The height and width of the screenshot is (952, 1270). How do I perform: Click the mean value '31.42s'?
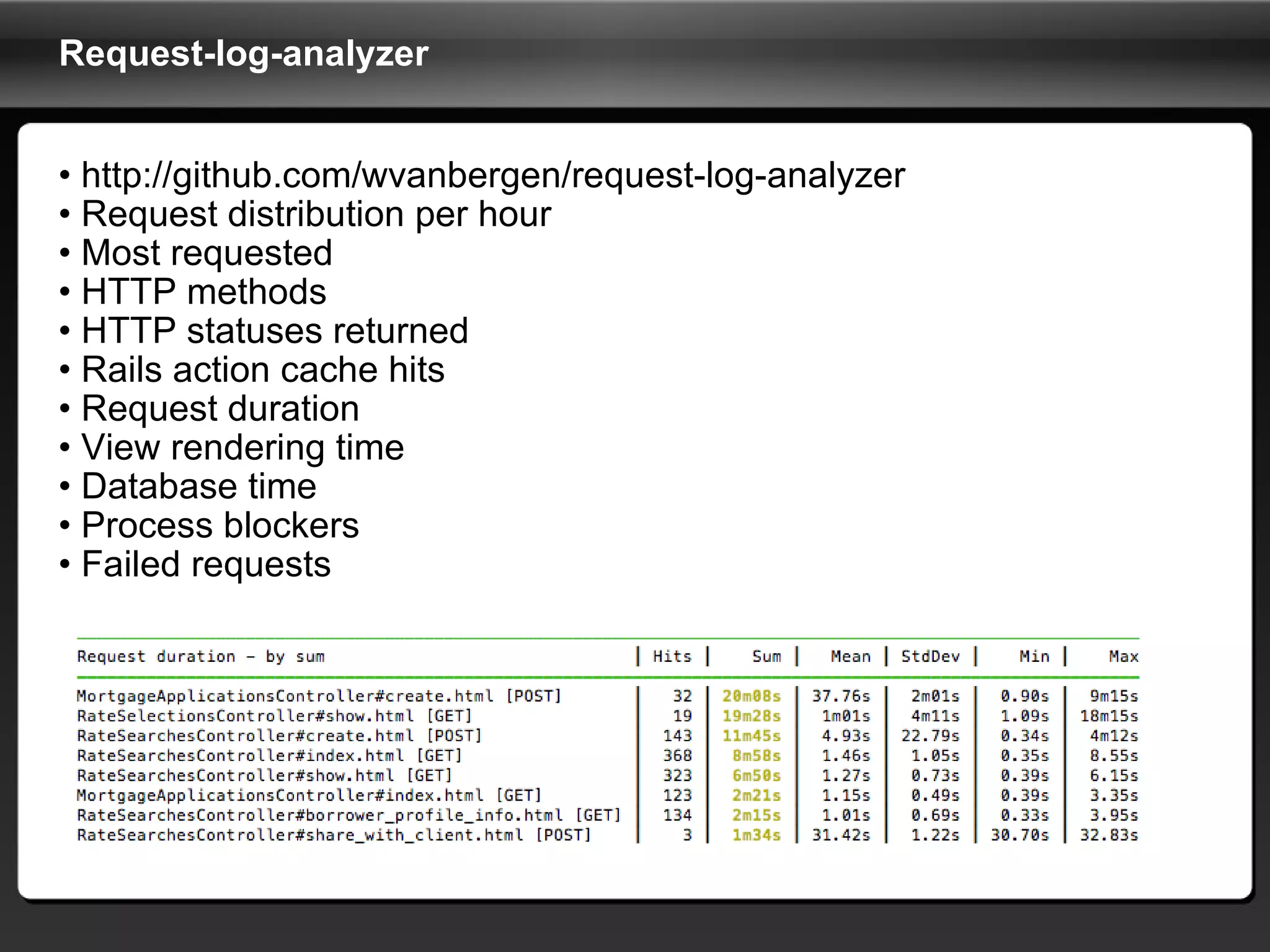(x=841, y=835)
